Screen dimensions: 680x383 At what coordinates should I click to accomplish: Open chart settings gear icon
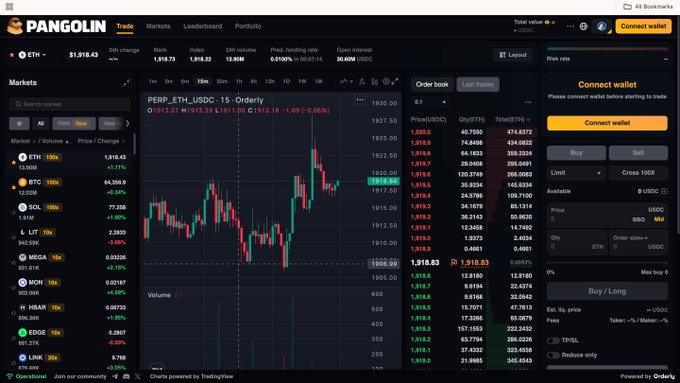386,82
